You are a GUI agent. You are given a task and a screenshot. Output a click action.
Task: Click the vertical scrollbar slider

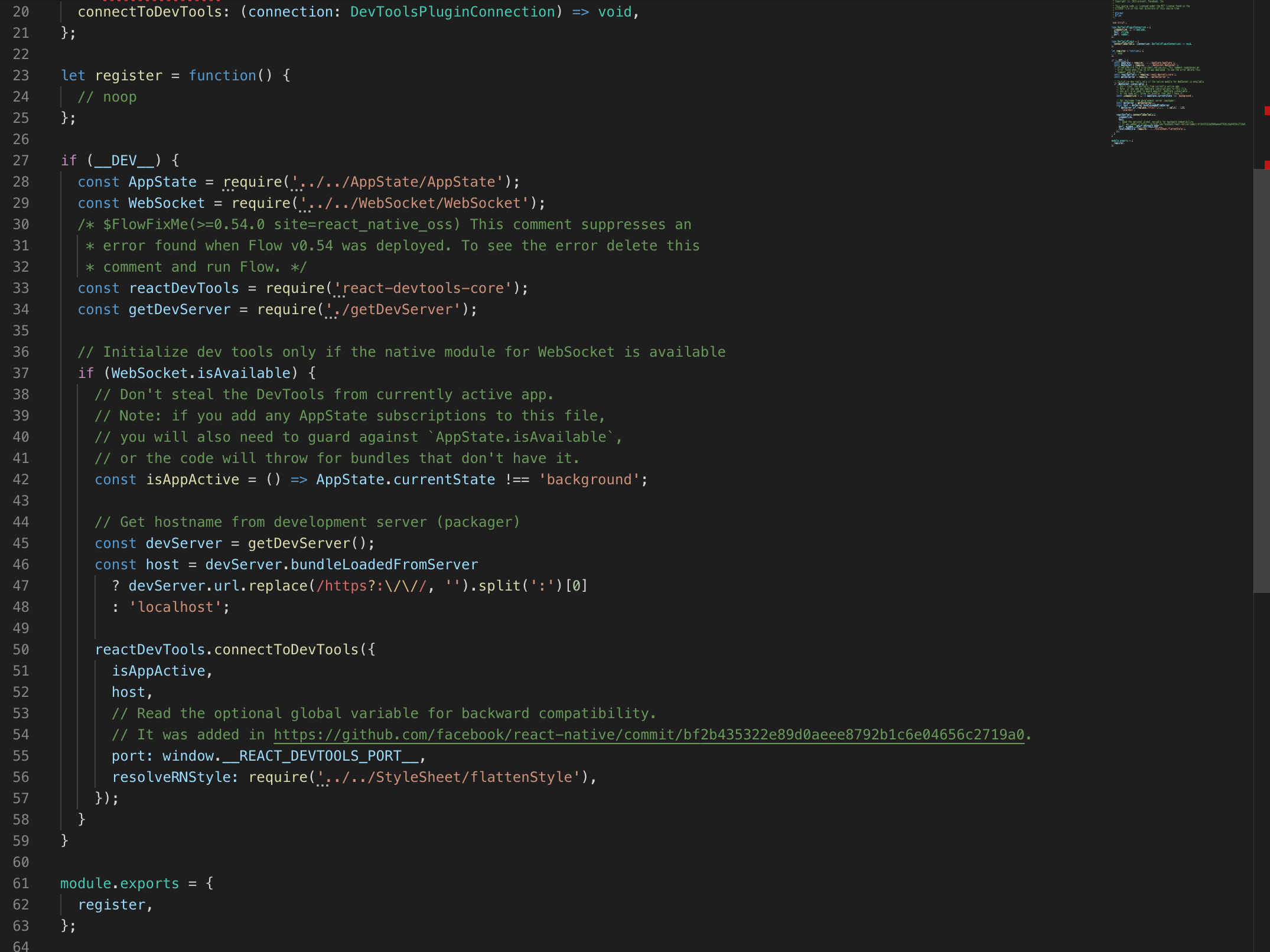click(1261, 380)
